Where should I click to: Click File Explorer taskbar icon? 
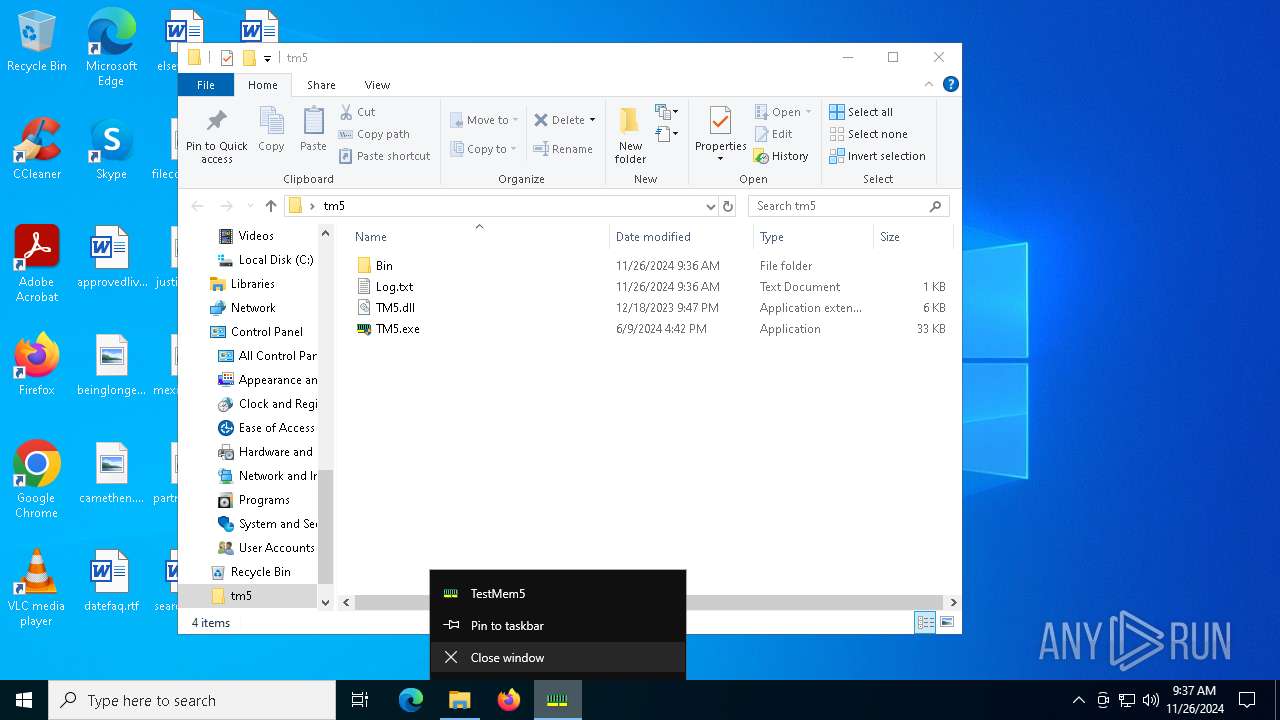point(460,700)
